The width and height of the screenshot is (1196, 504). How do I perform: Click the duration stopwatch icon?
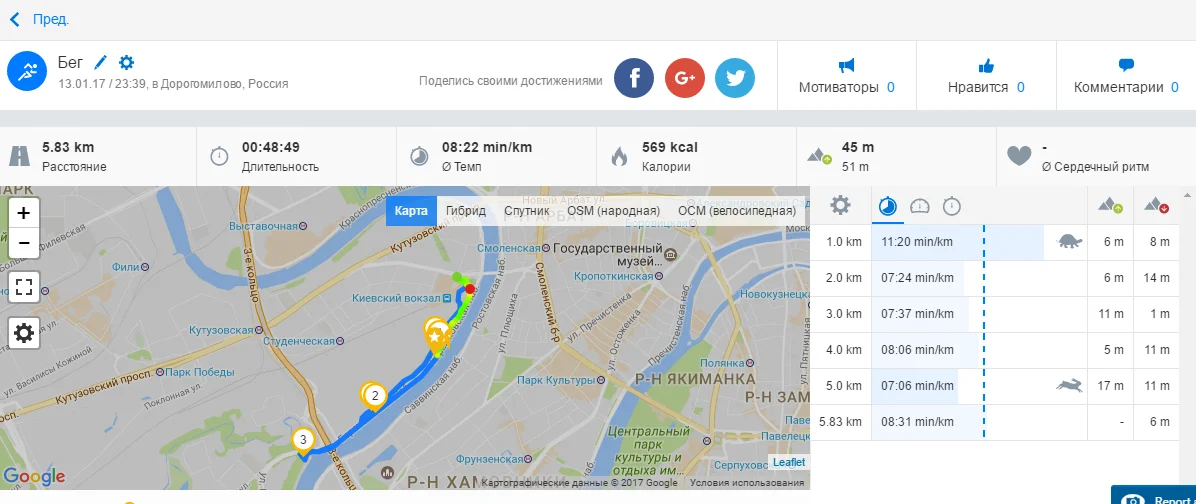click(219, 156)
